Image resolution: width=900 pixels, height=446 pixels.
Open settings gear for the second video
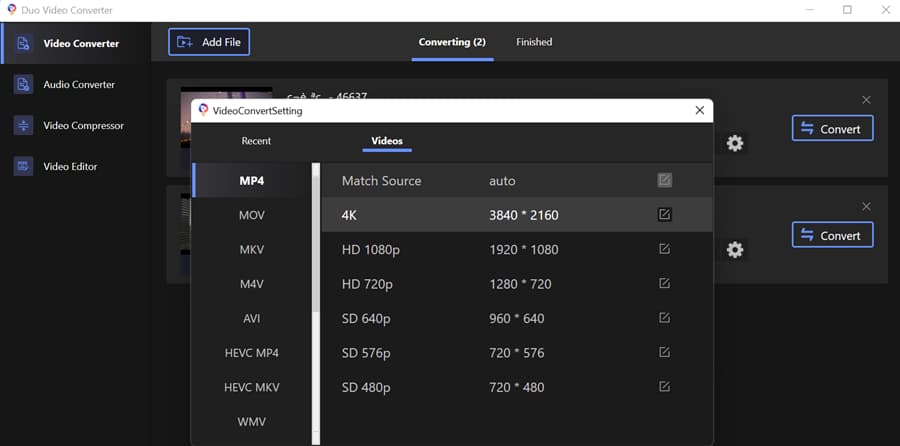tap(735, 250)
